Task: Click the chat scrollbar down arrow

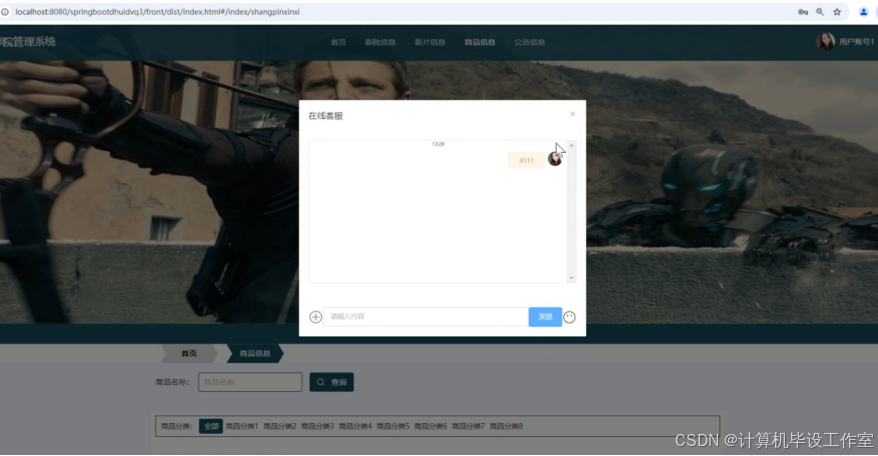Action: 571,278
